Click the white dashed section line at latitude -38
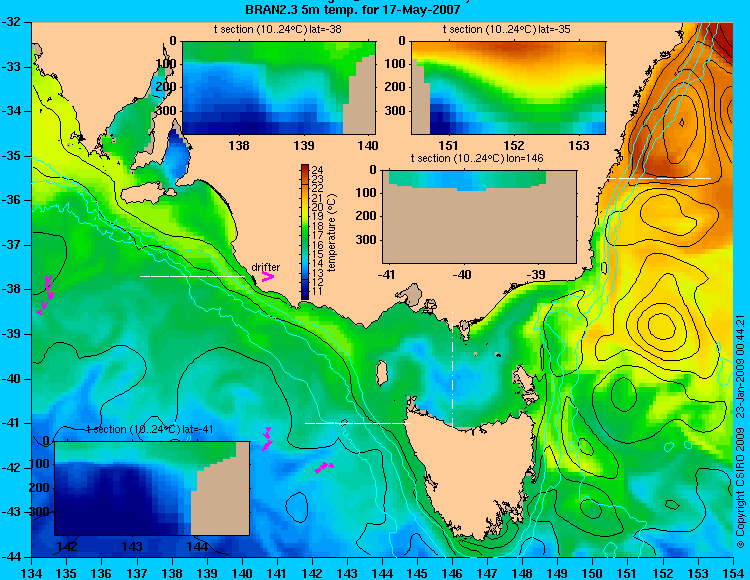 click(x=193, y=276)
